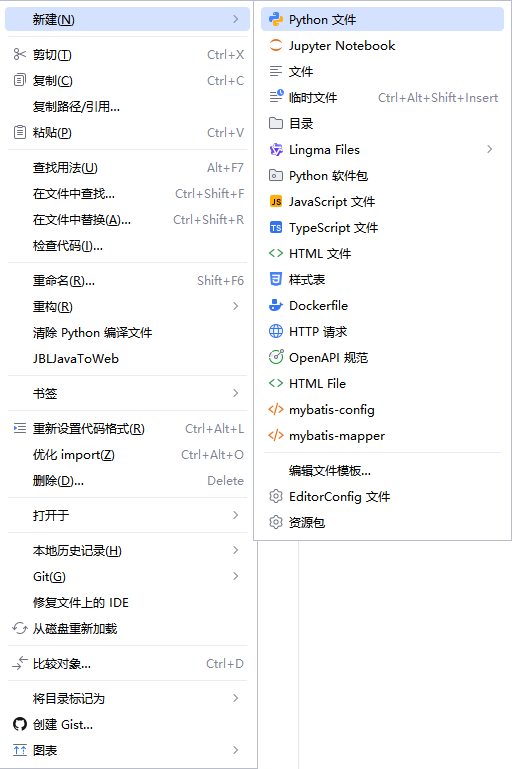Image resolution: width=512 pixels, height=769 pixels.
Task: Click the TS TypeScript file icon
Action: click(276, 228)
